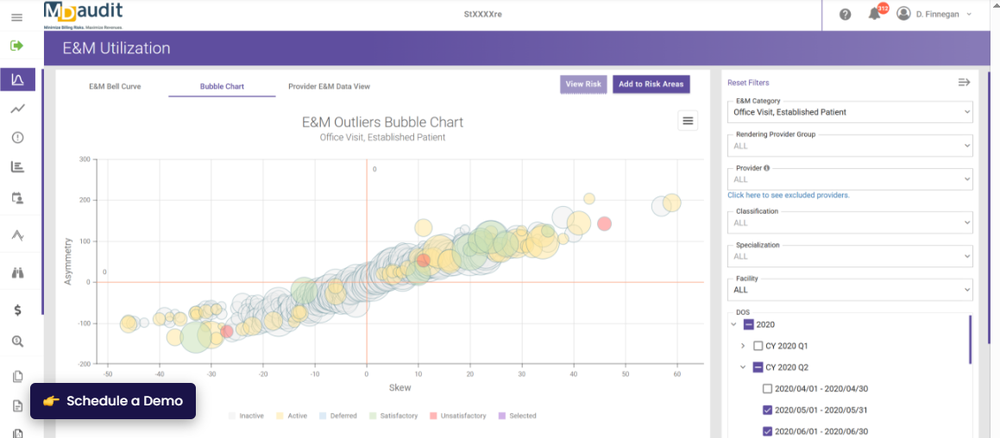Switch to the E&M Bell Curve tab
Image resolution: width=1000 pixels, height=438 pixels.
(x=114, y=86)
